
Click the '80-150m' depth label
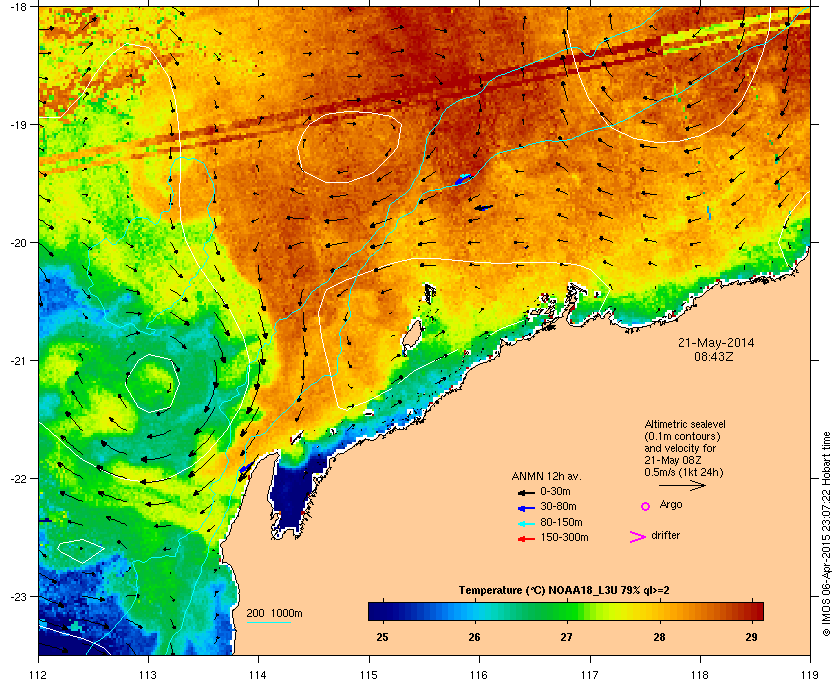(561, 522)
